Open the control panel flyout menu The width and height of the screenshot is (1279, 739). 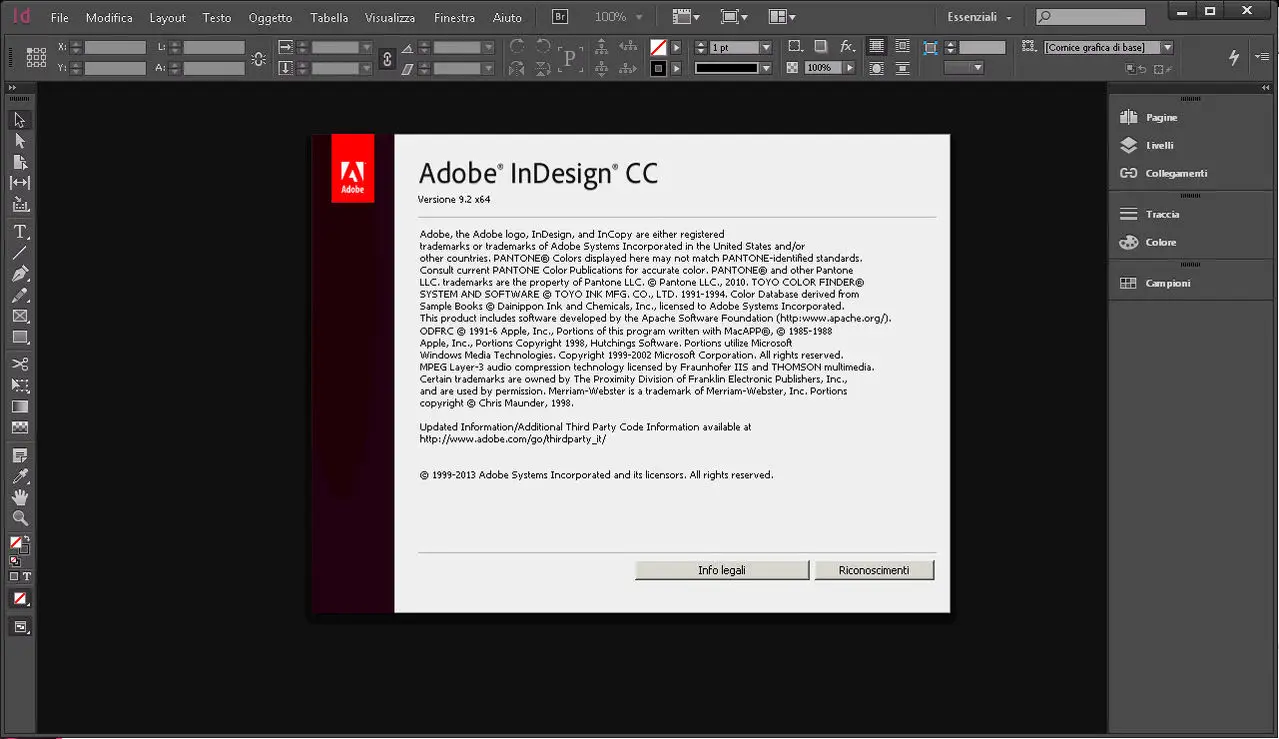(1262, 58)
